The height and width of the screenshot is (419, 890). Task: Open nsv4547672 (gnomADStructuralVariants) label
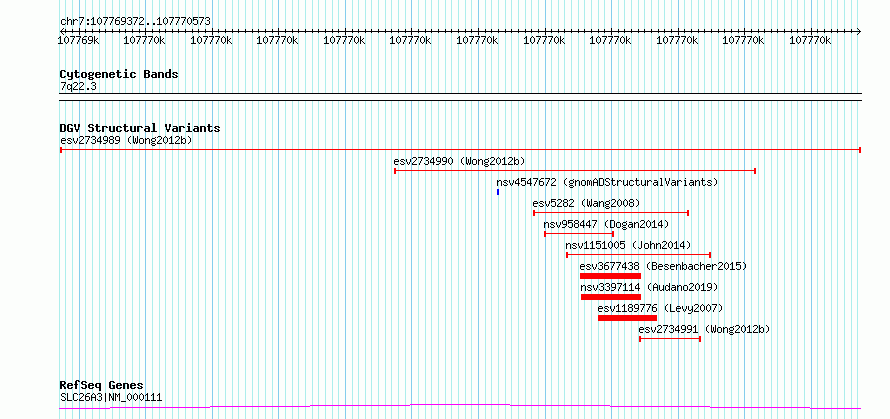[x=607, y=182]
